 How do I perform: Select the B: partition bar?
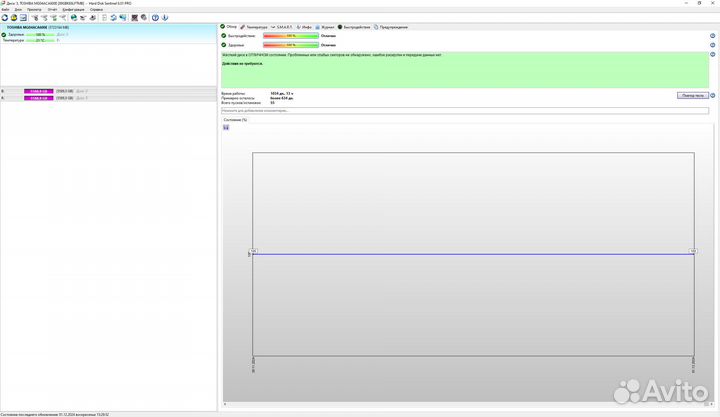point(40,91)
